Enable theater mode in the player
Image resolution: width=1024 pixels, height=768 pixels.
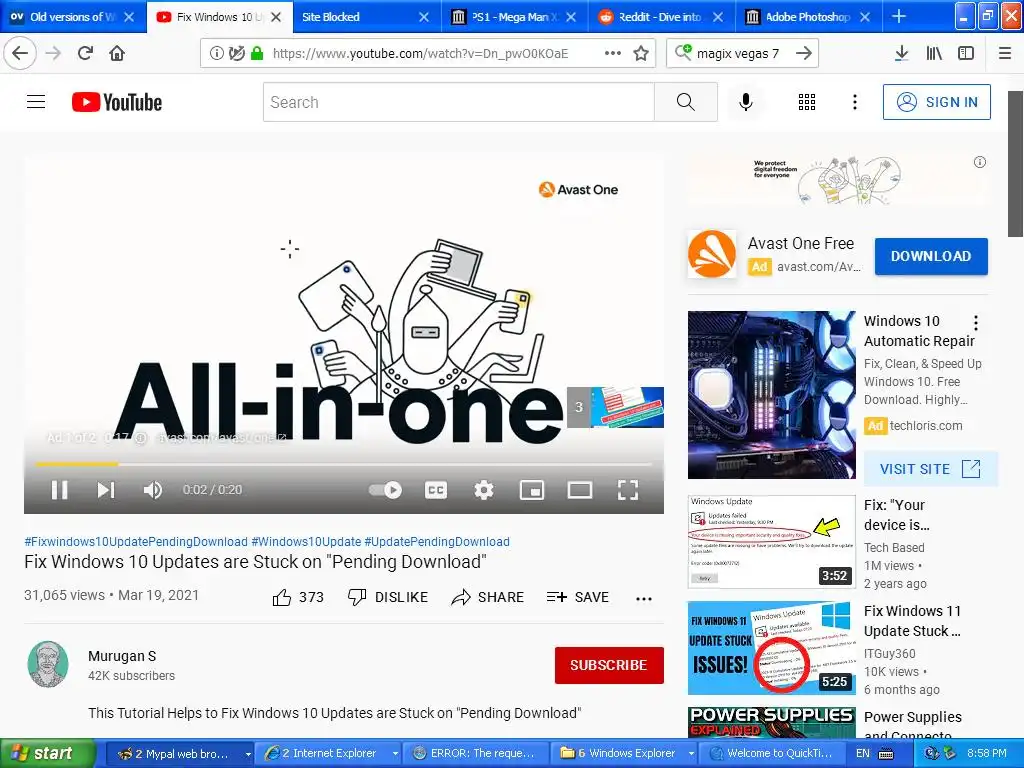coord(580,490)
